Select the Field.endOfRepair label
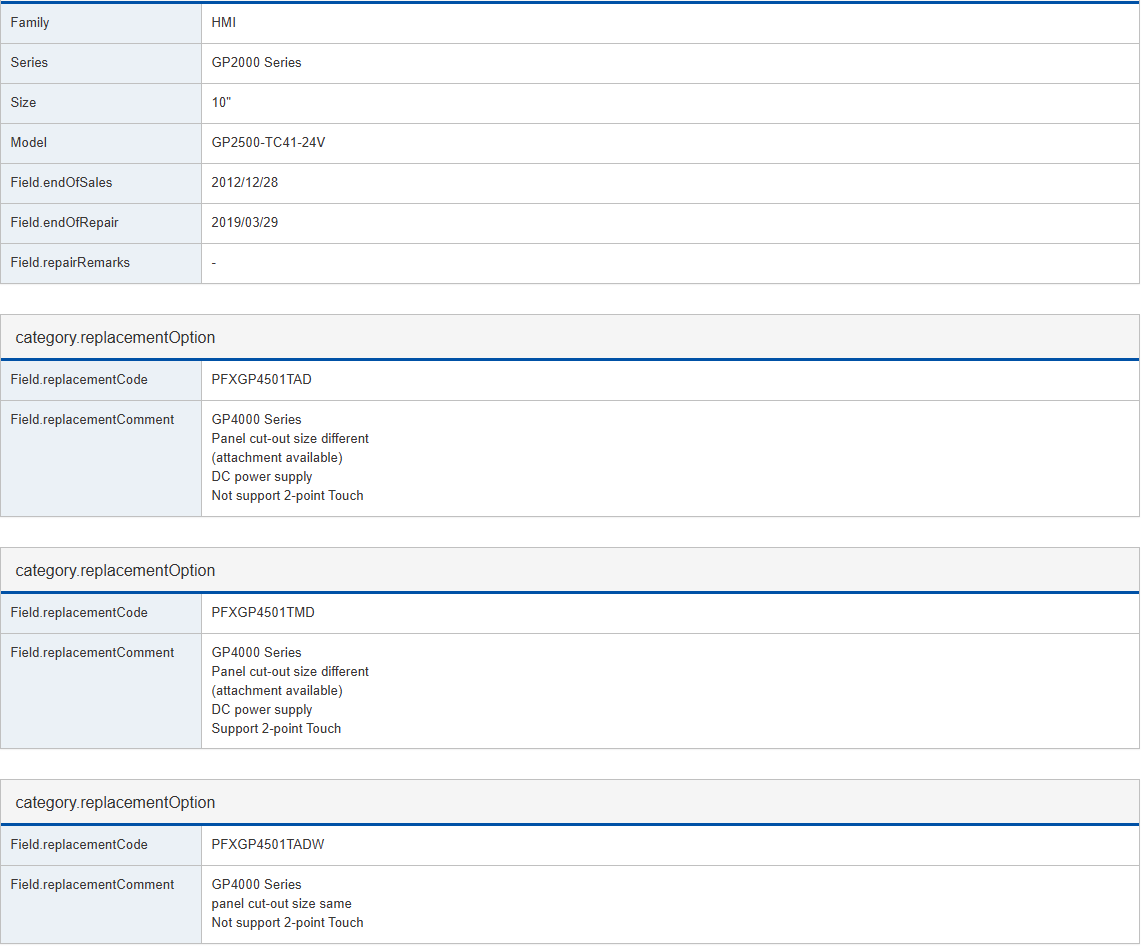The image size is (1141, 952). [64, 223]
